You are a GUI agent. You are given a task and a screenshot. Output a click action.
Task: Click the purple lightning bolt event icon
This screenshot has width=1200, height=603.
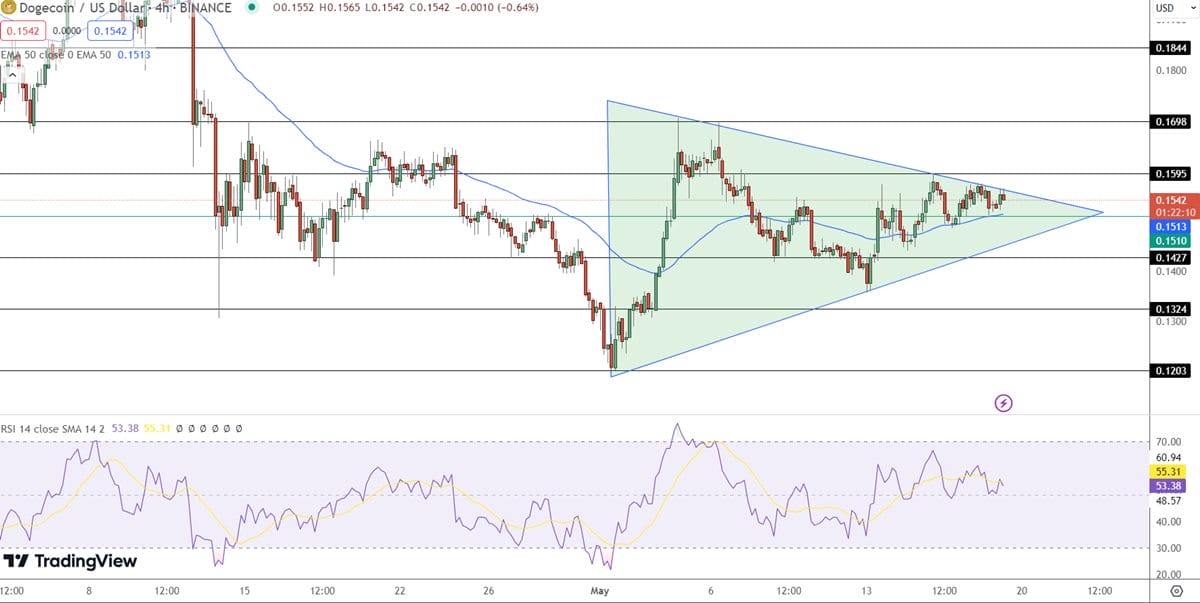point(1004,403)
